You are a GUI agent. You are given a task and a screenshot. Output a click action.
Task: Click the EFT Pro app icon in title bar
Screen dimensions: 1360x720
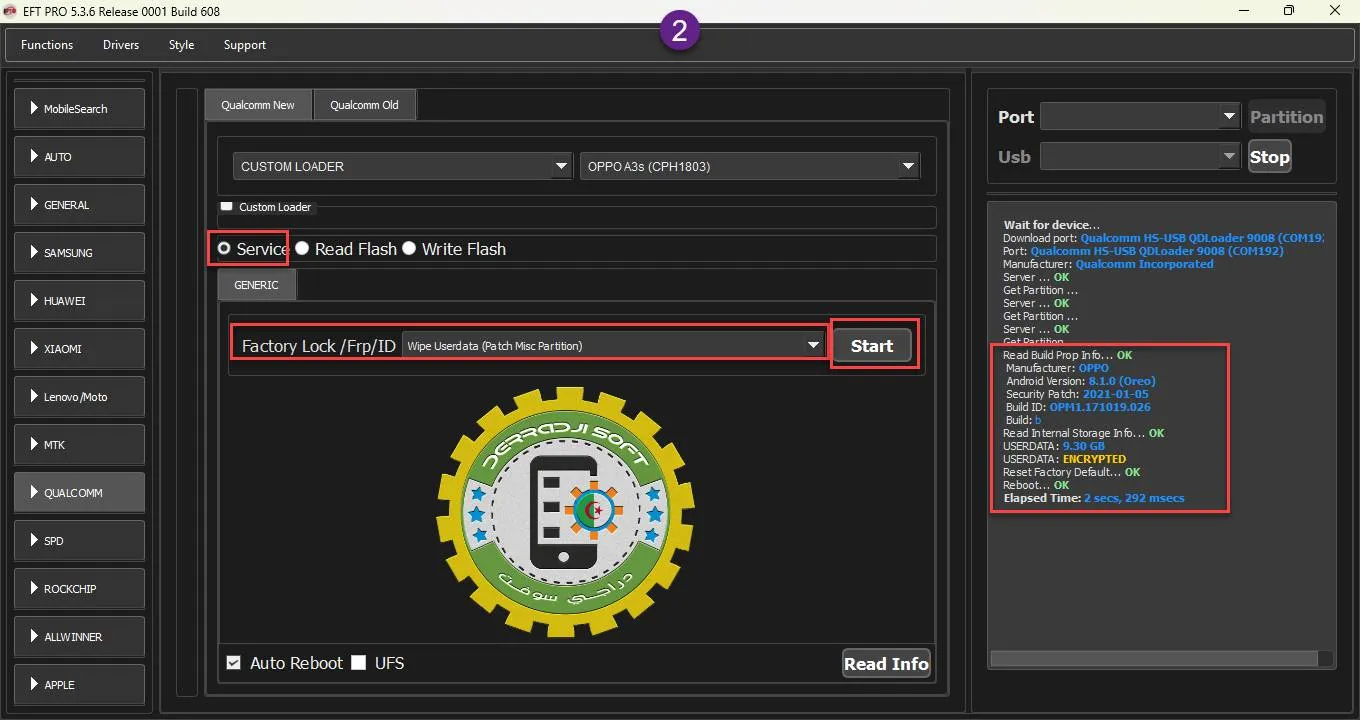point(12,11)
